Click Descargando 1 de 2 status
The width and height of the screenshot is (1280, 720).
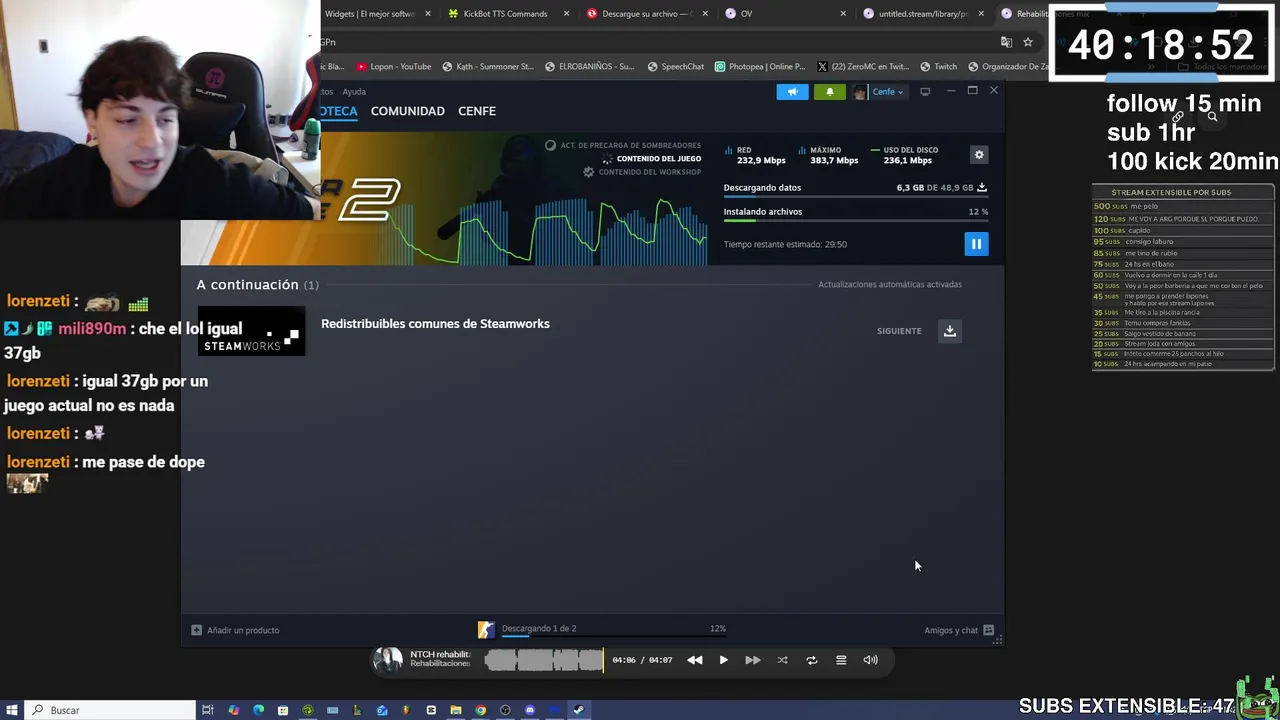click(539, 628)
